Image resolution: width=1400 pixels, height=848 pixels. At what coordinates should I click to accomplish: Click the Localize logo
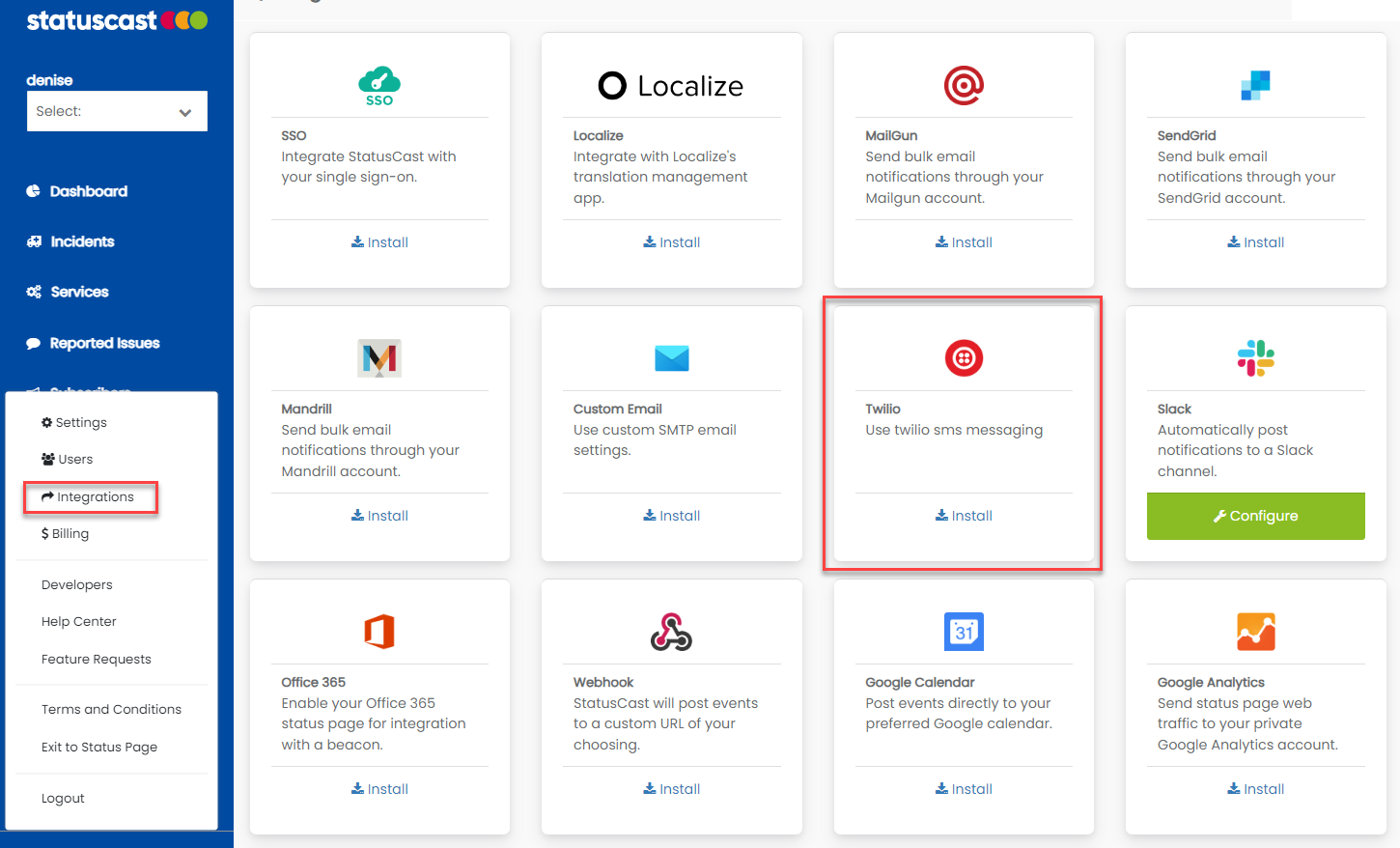pos(671,86)
